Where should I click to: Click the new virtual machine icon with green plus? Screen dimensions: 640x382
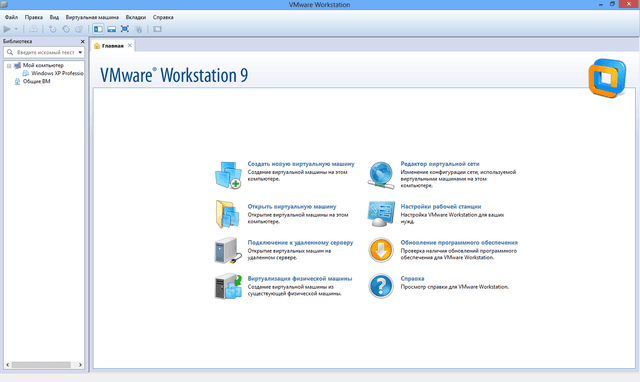pyautogui.click(x=228, y=175)
